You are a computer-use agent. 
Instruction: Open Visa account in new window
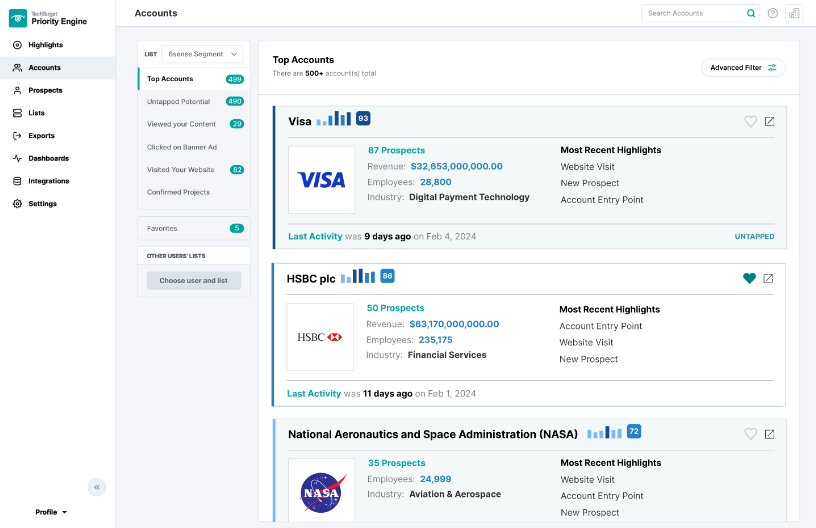(769, 121)
